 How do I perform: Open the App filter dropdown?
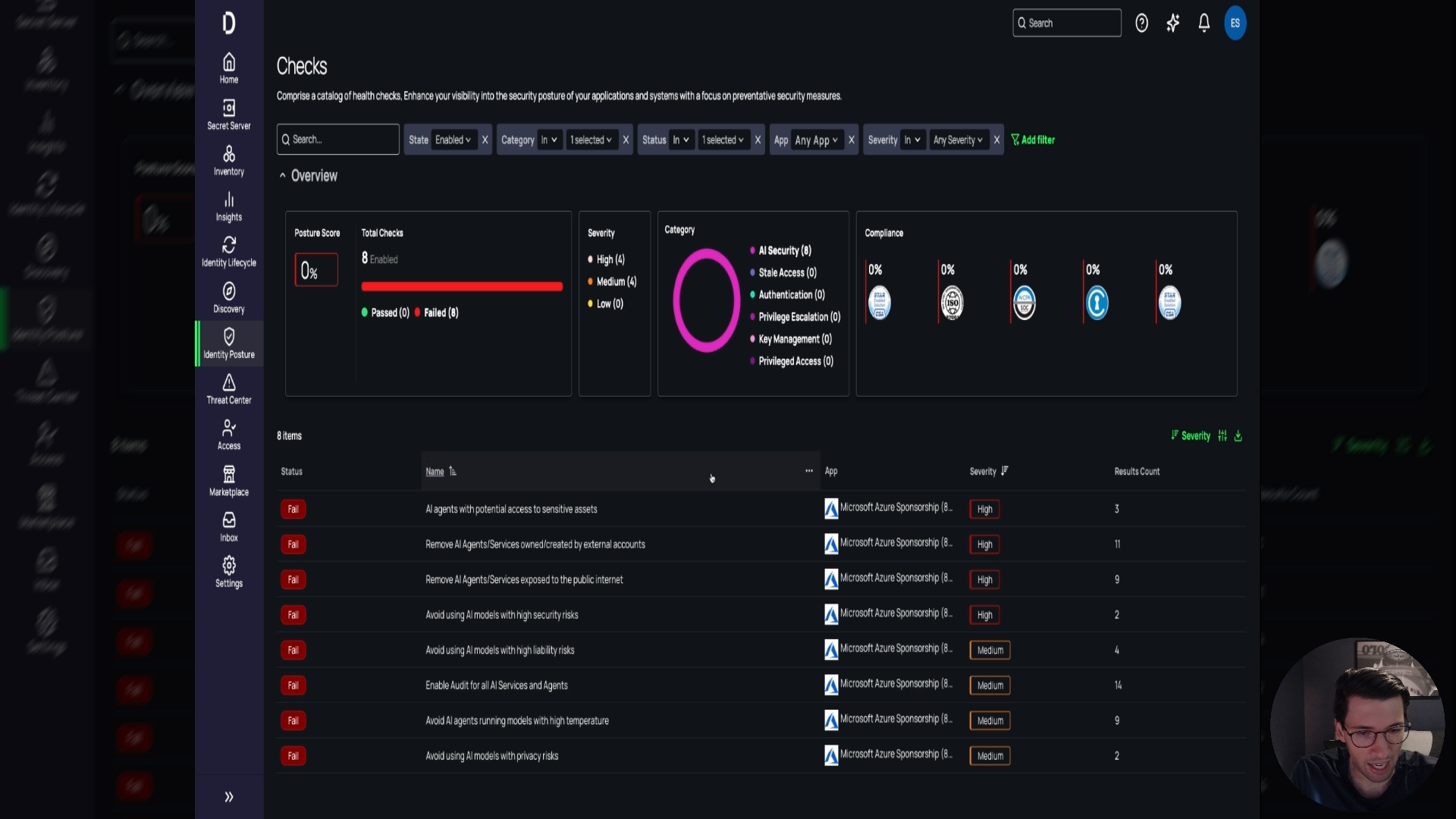click(814, 140)
